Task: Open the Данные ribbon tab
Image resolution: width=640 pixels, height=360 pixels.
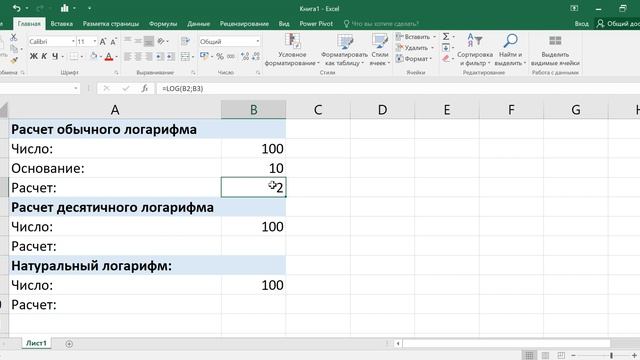Action: pos(198,24)
